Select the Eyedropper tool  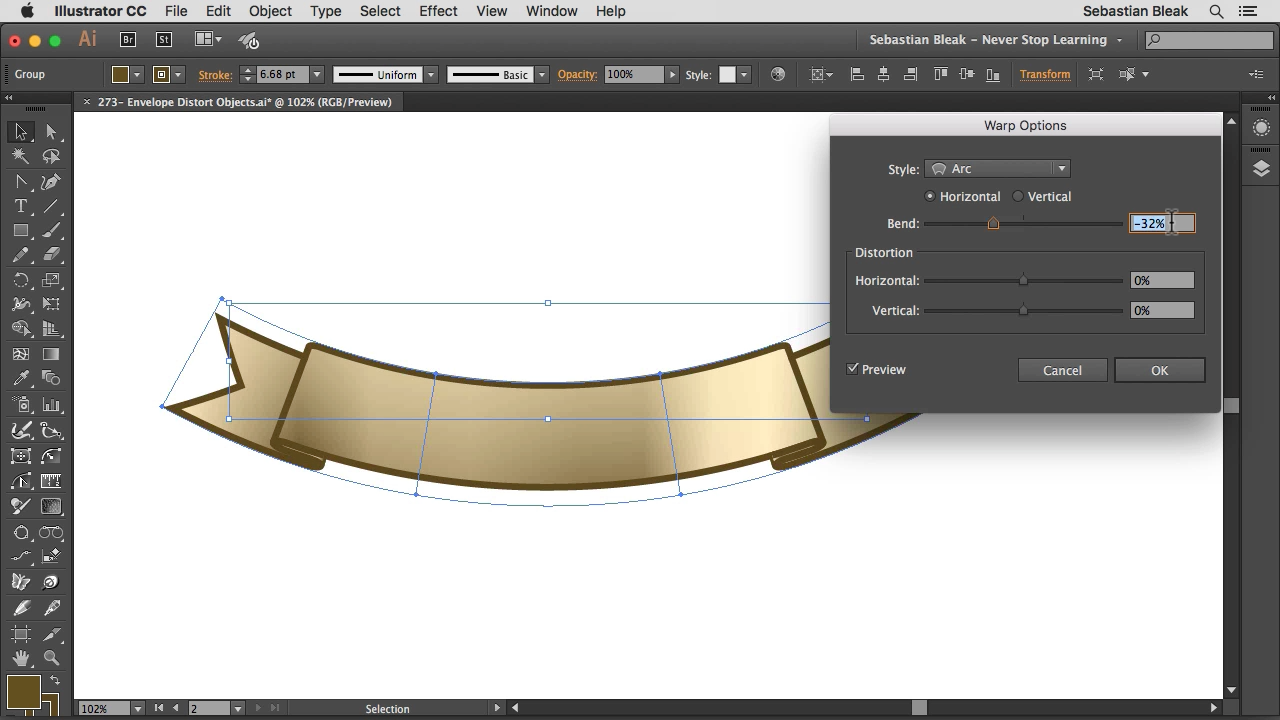pos(21,379)
